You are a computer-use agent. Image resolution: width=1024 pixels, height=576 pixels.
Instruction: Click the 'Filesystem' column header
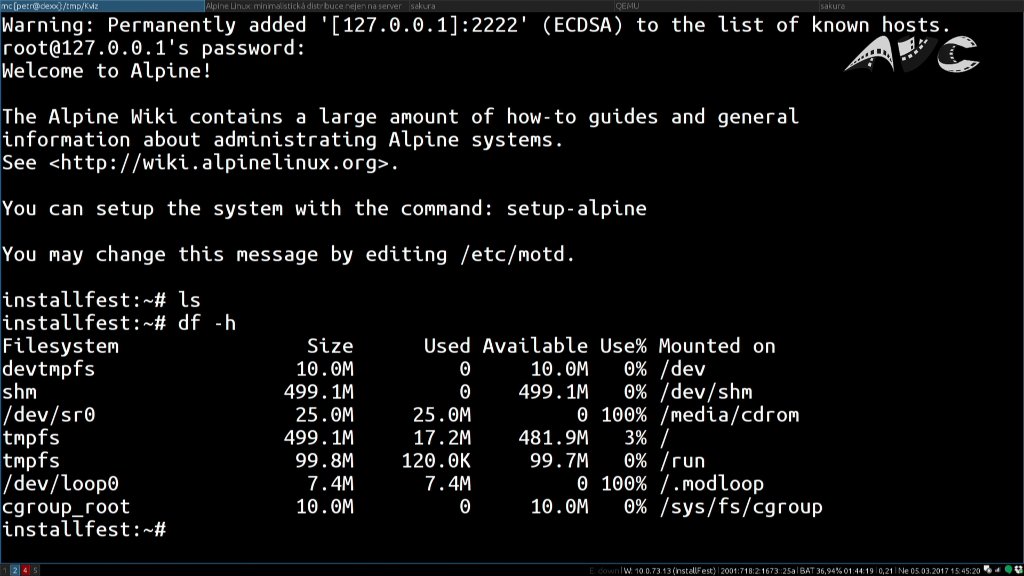tap(60, 346)
